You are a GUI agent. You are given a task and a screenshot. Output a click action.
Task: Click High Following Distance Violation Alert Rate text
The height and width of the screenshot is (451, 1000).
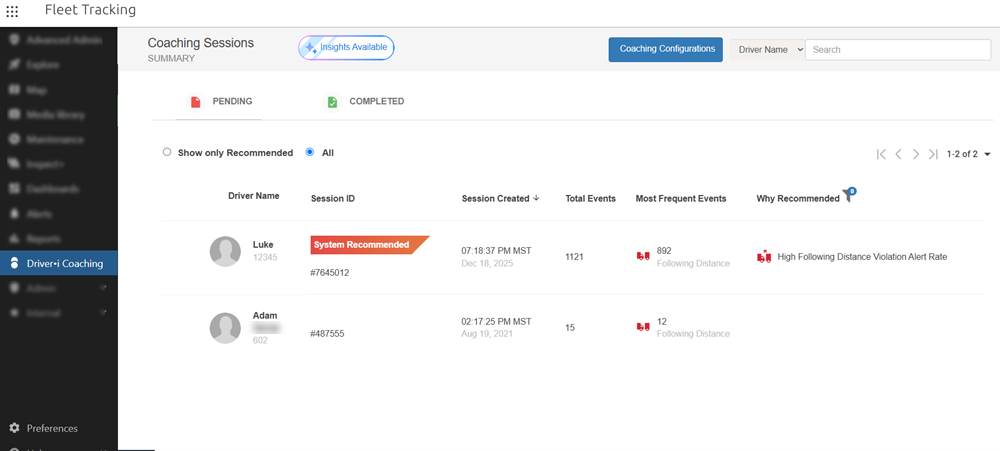(x=862, y=256)
